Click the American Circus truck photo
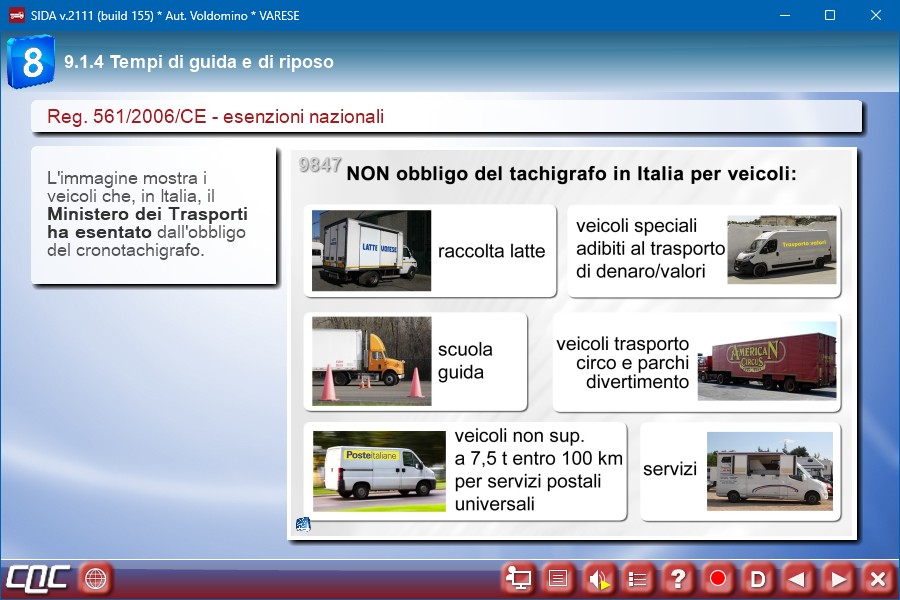 coord(766,361)
